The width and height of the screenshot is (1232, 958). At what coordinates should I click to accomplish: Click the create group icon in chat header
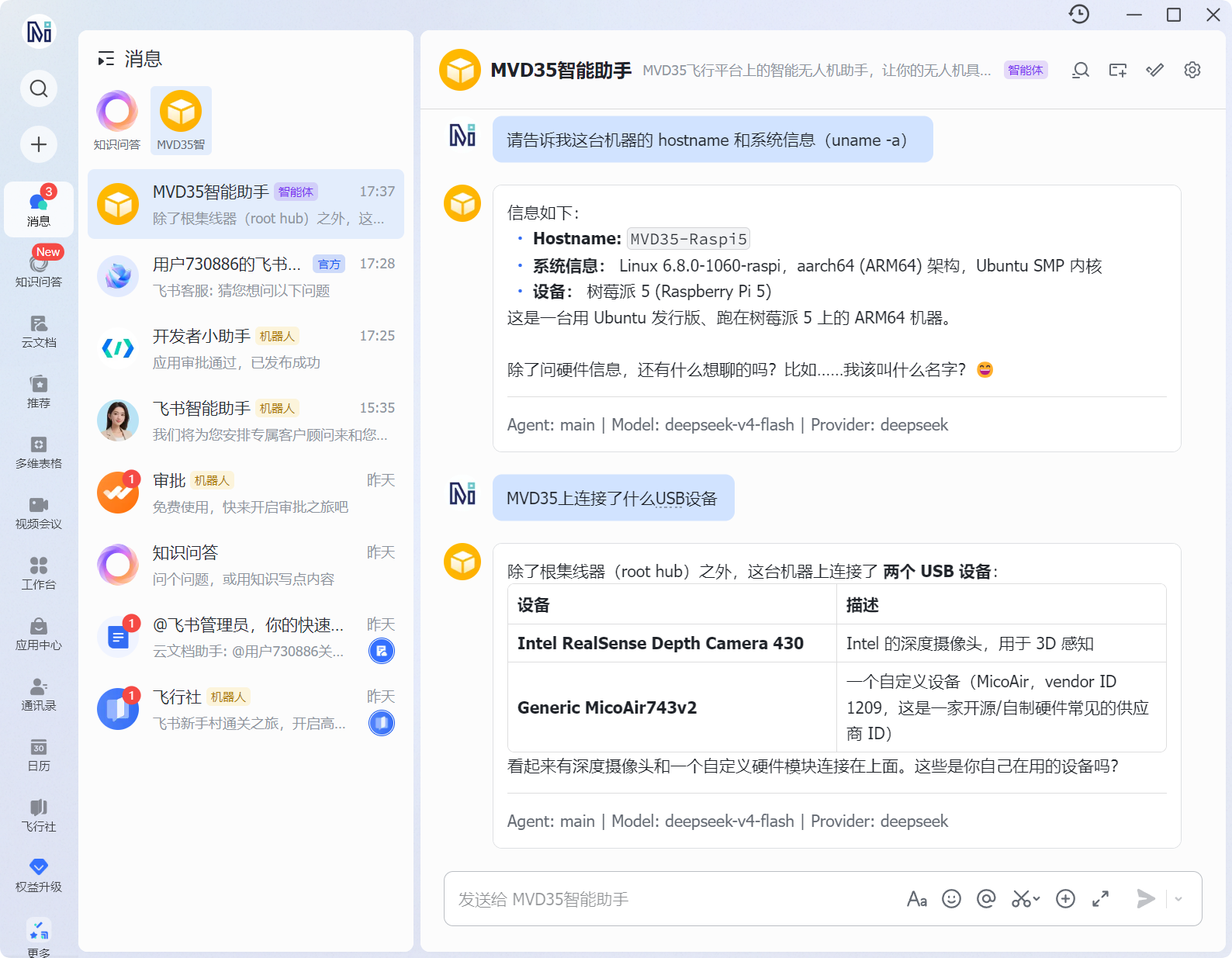pos(1118,71)
